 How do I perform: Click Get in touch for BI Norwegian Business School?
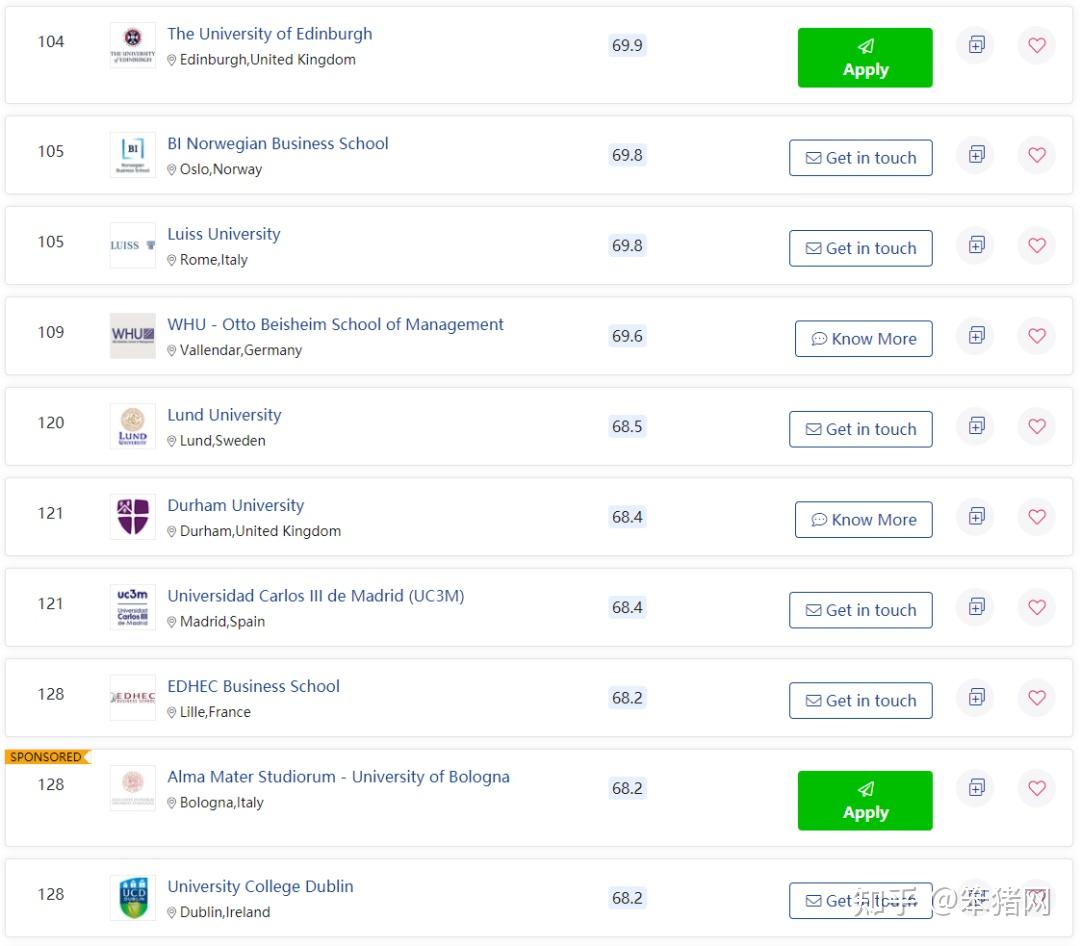click(x=861, y=157)
